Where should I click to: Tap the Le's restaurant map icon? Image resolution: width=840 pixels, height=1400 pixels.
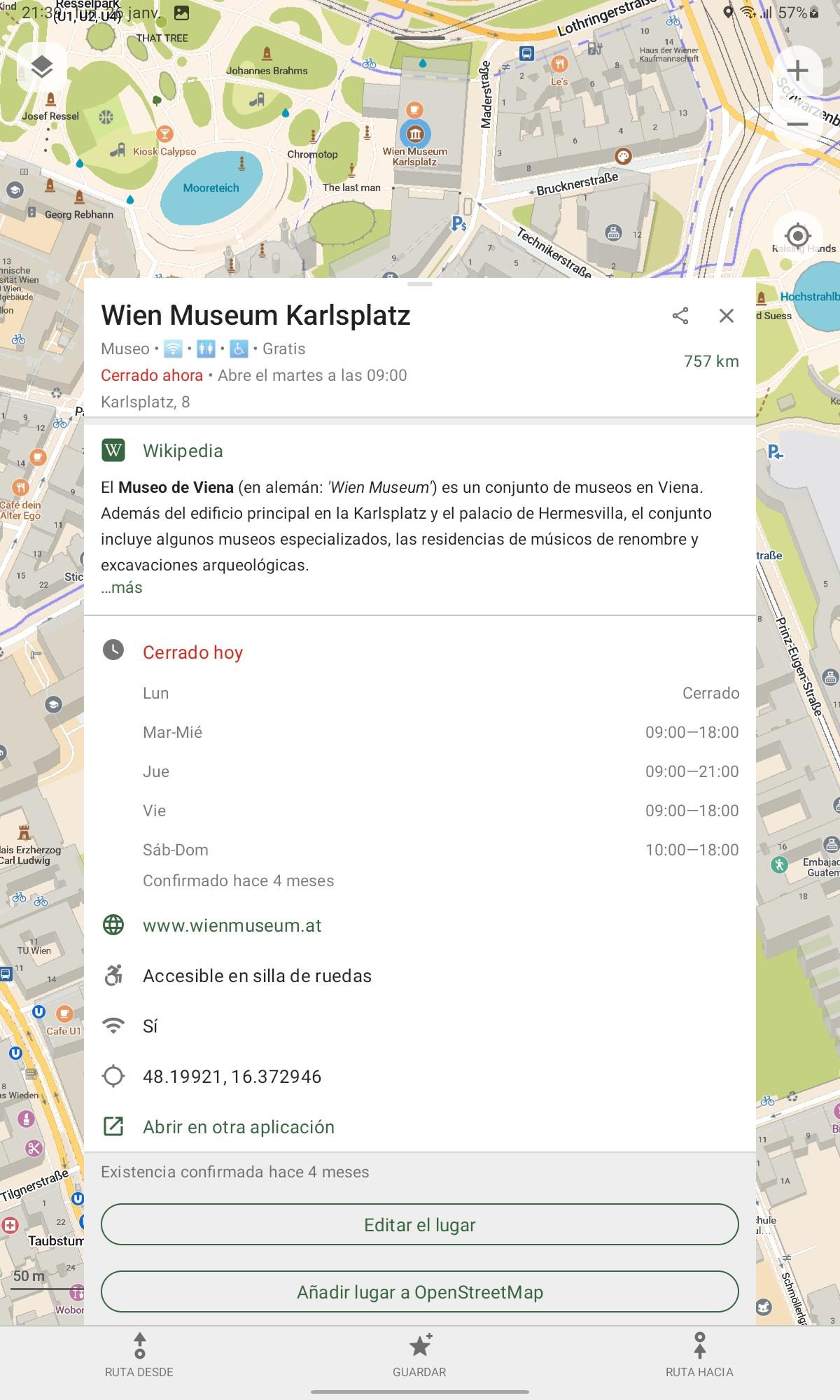(x=559, y=64)
